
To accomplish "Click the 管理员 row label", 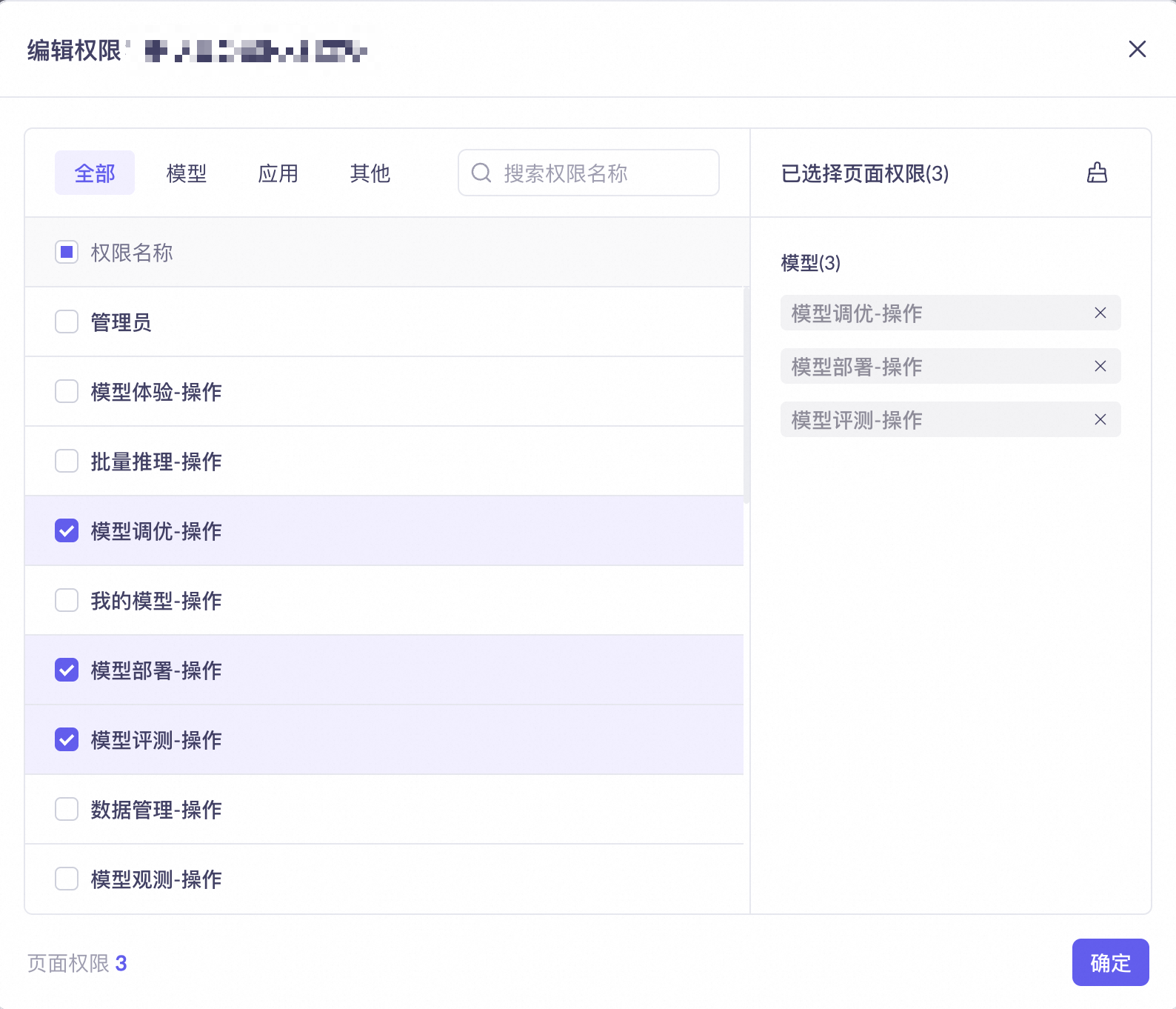I will click(x=121, y=322).
